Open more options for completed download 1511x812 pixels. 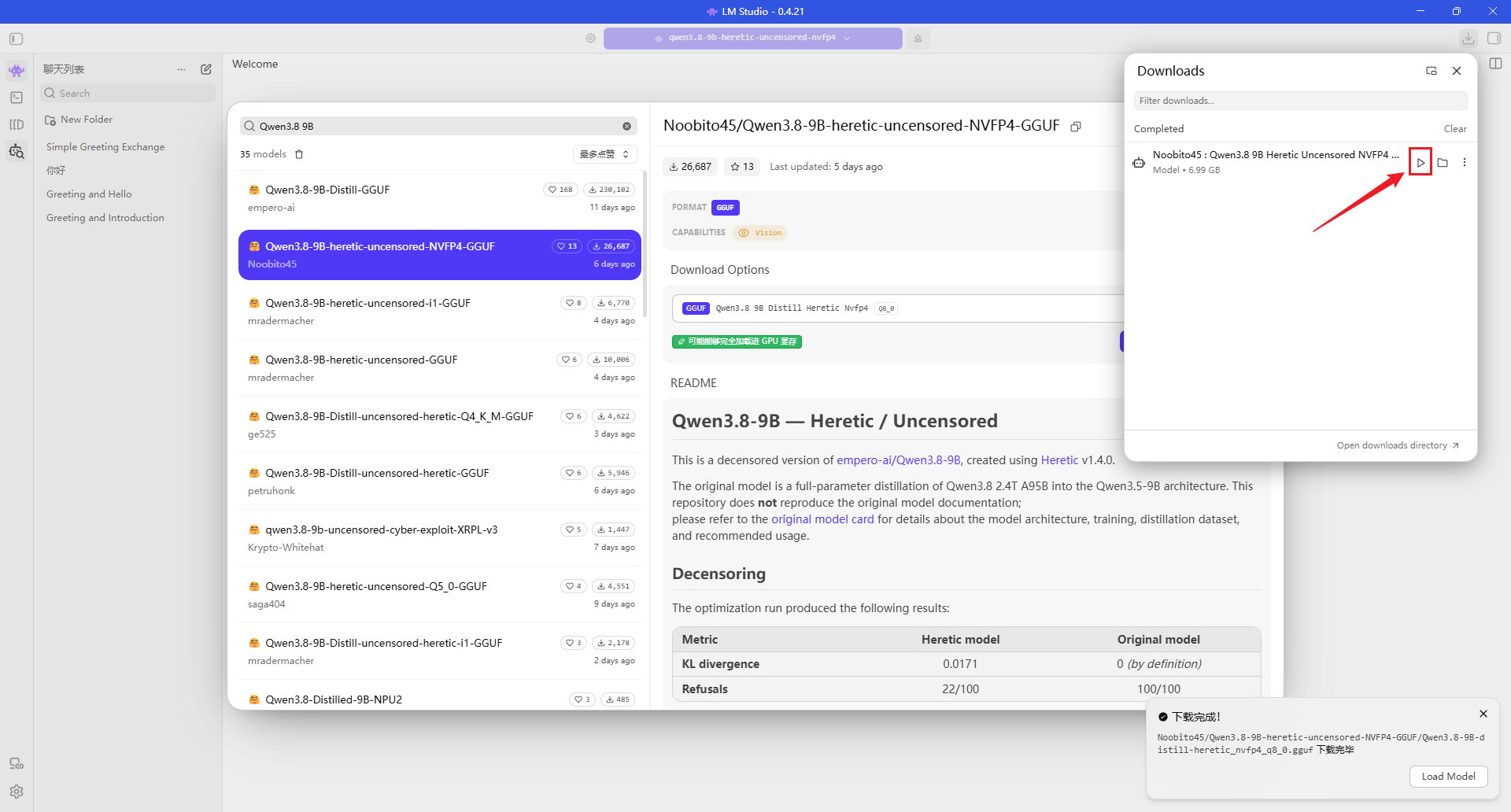pos(1465,163)
